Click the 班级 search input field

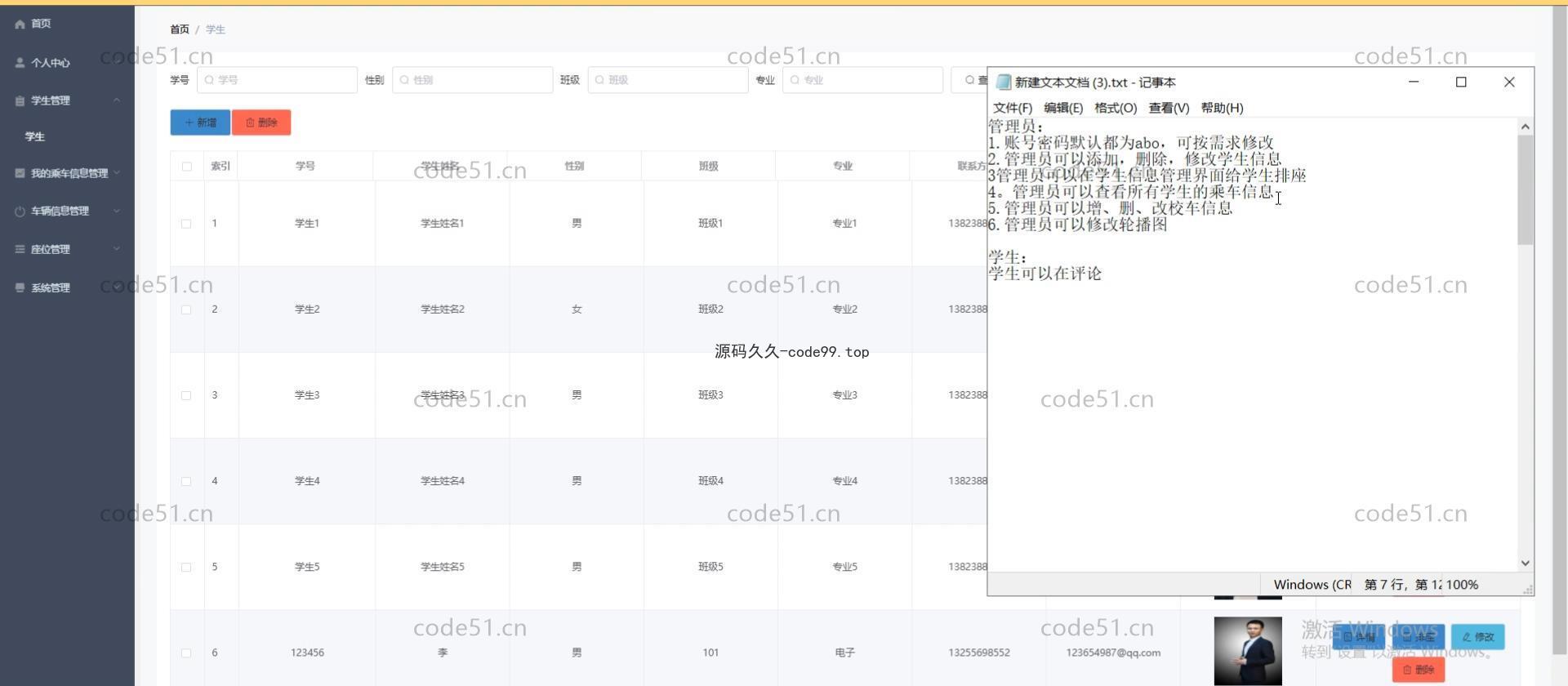click(668, 80)
